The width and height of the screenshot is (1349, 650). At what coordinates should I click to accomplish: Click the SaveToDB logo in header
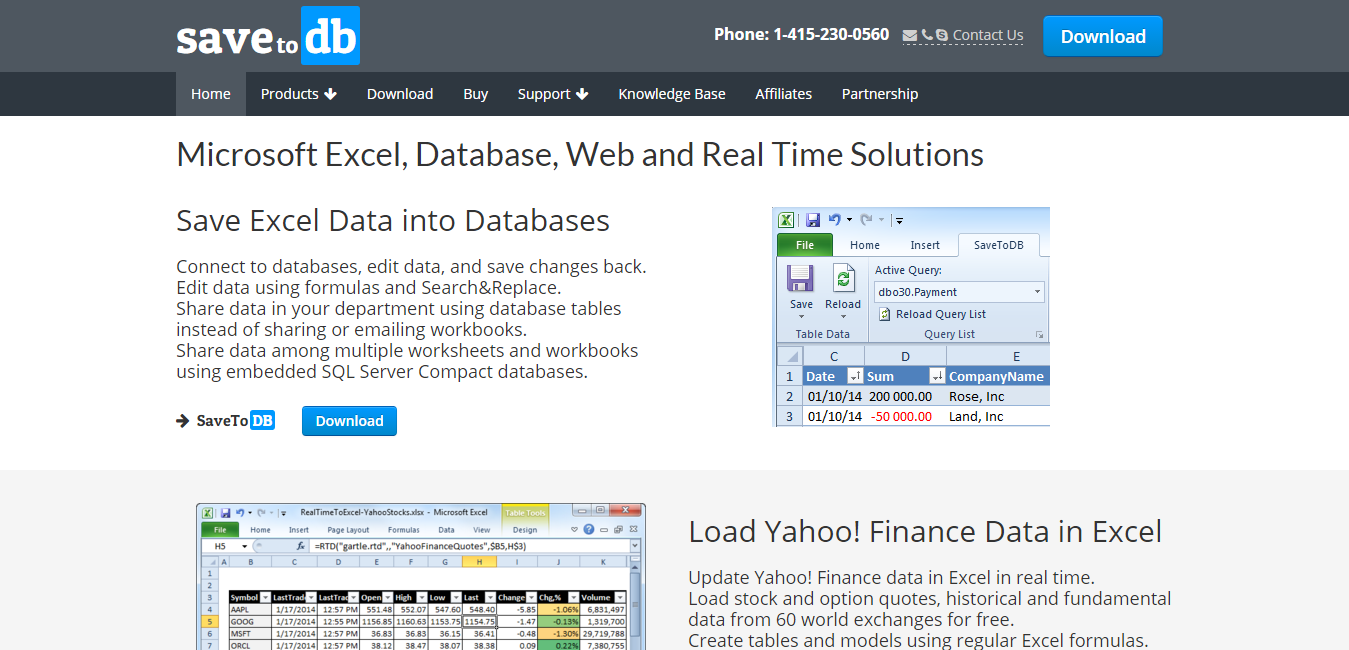tap(268, 36)
